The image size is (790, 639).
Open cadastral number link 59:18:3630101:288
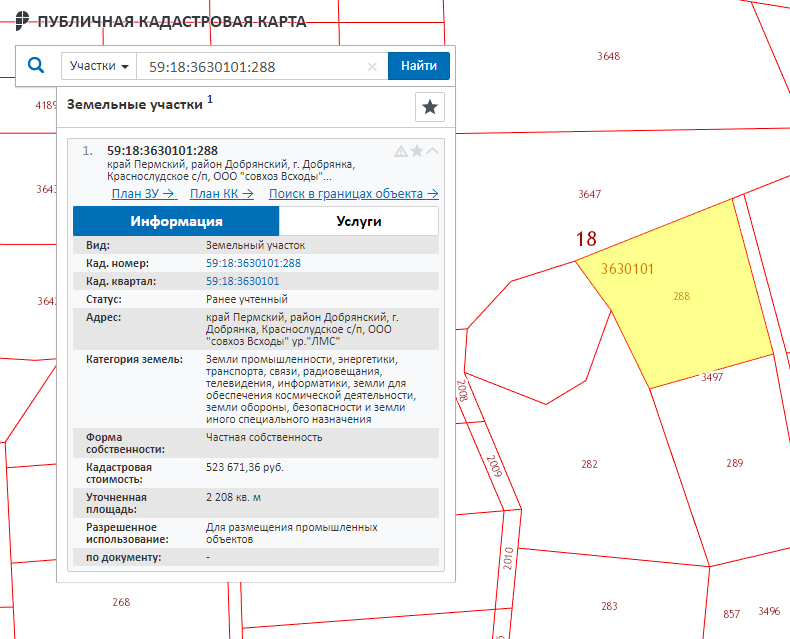pyautogui.click(x=253, y=263)
